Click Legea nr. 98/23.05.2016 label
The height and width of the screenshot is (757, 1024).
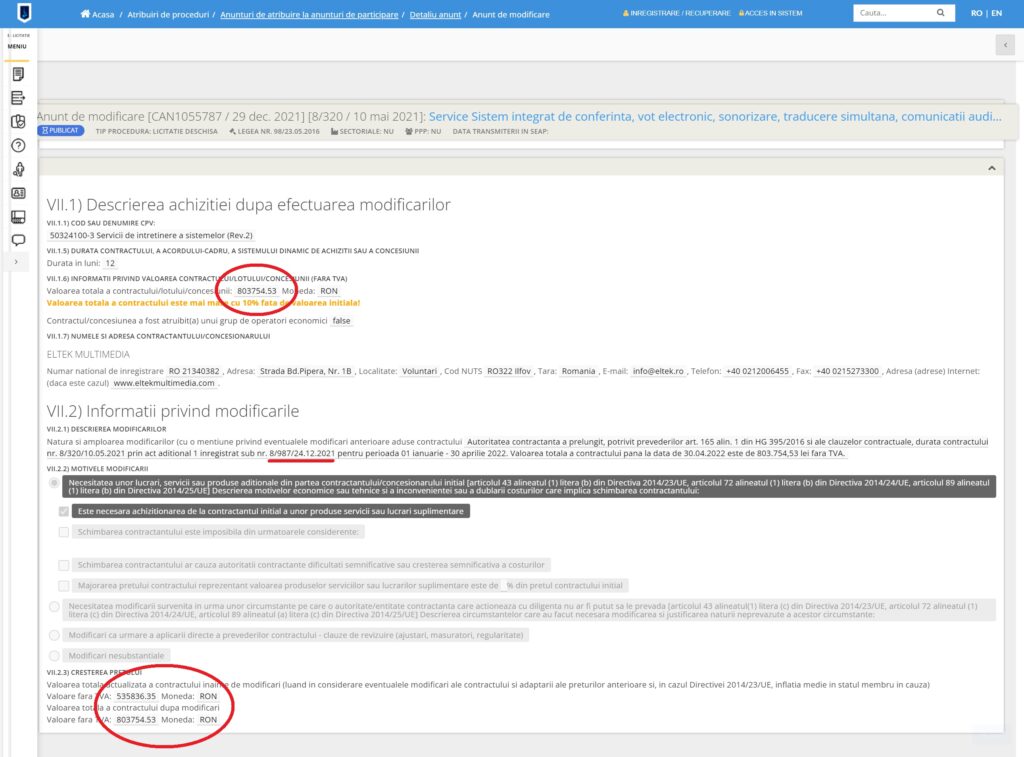[274, 131]
